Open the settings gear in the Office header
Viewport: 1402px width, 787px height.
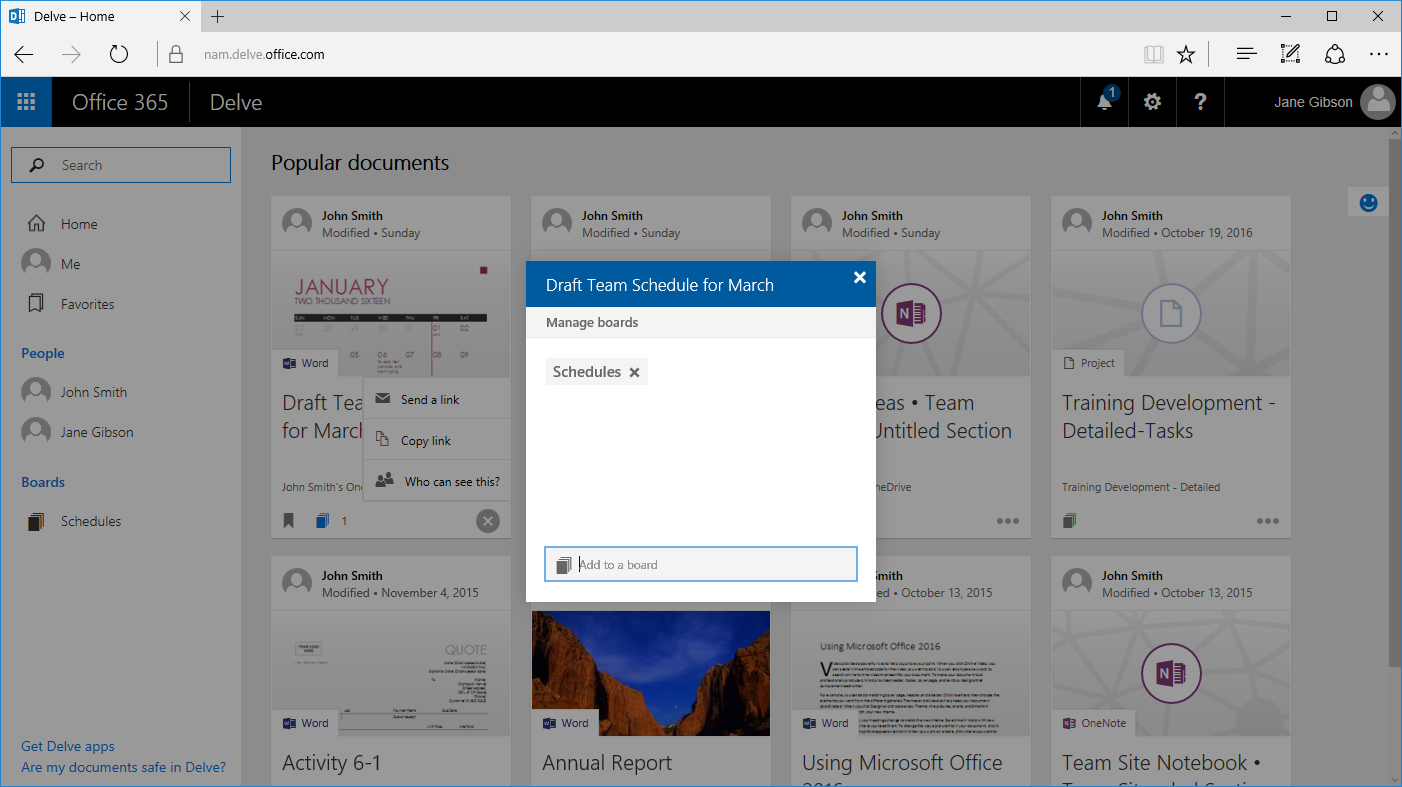1153,102
